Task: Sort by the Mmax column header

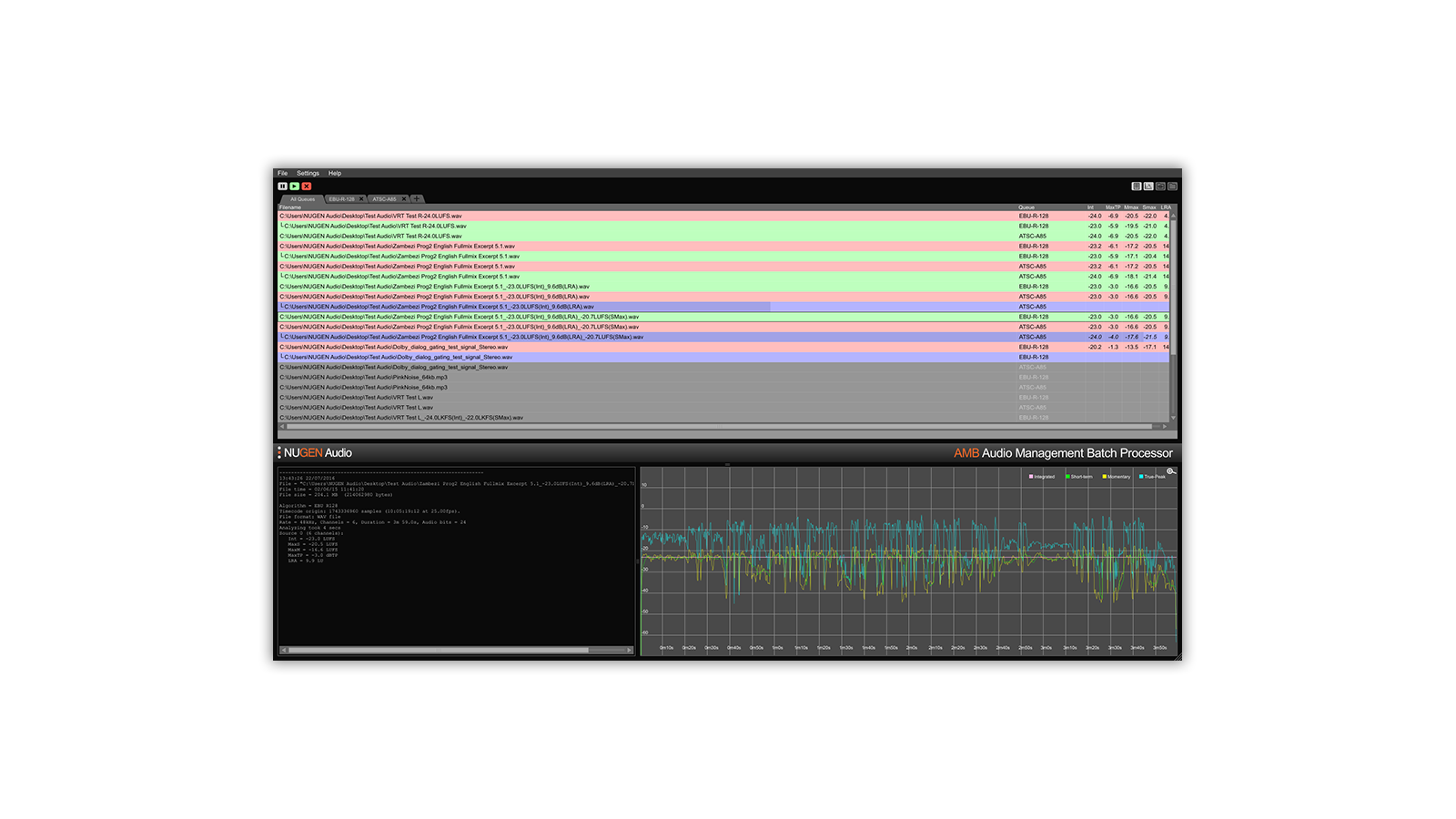Action: click(1131, 207)
